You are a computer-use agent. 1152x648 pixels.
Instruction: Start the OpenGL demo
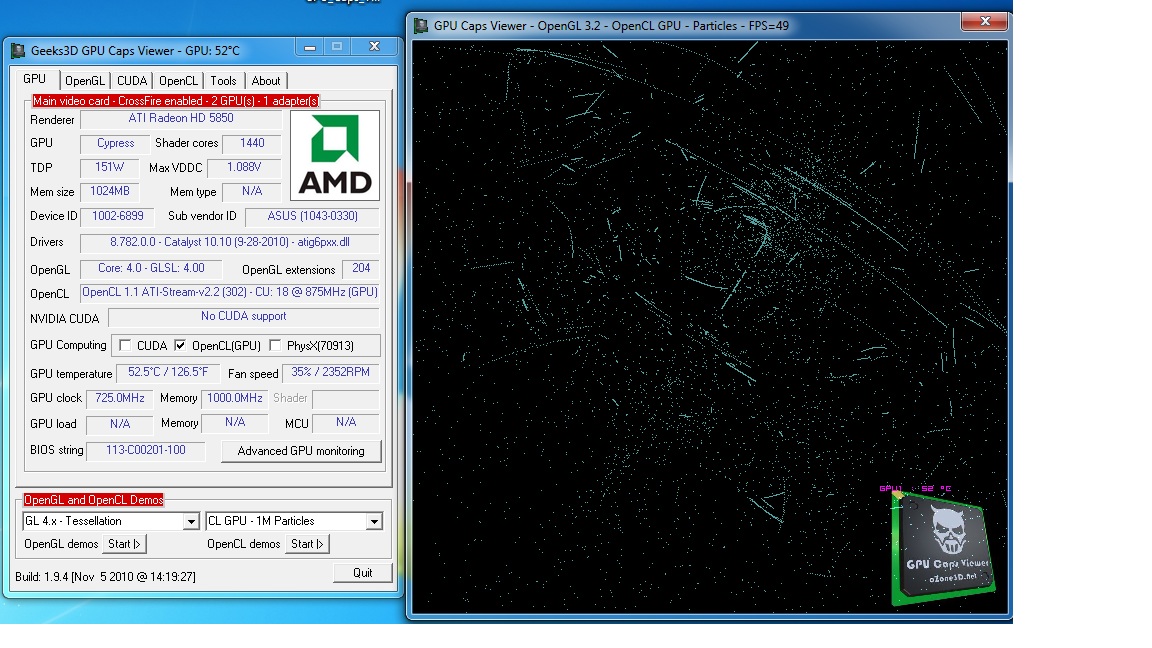pyautogui.click(x=124, y=544)
